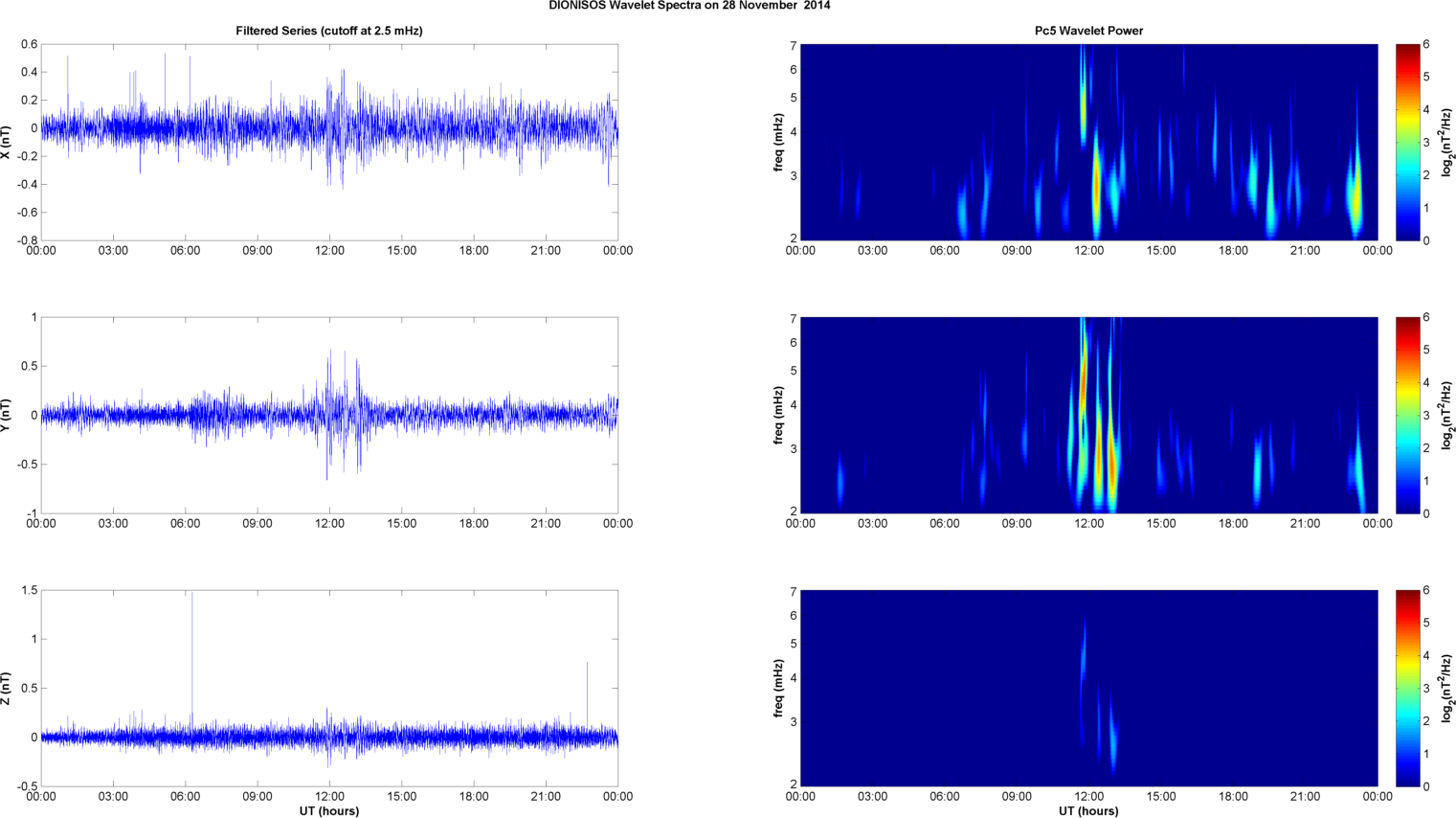
Task: Click "09:00" tick below the X wavelet panel
Action: point(1017,251)
